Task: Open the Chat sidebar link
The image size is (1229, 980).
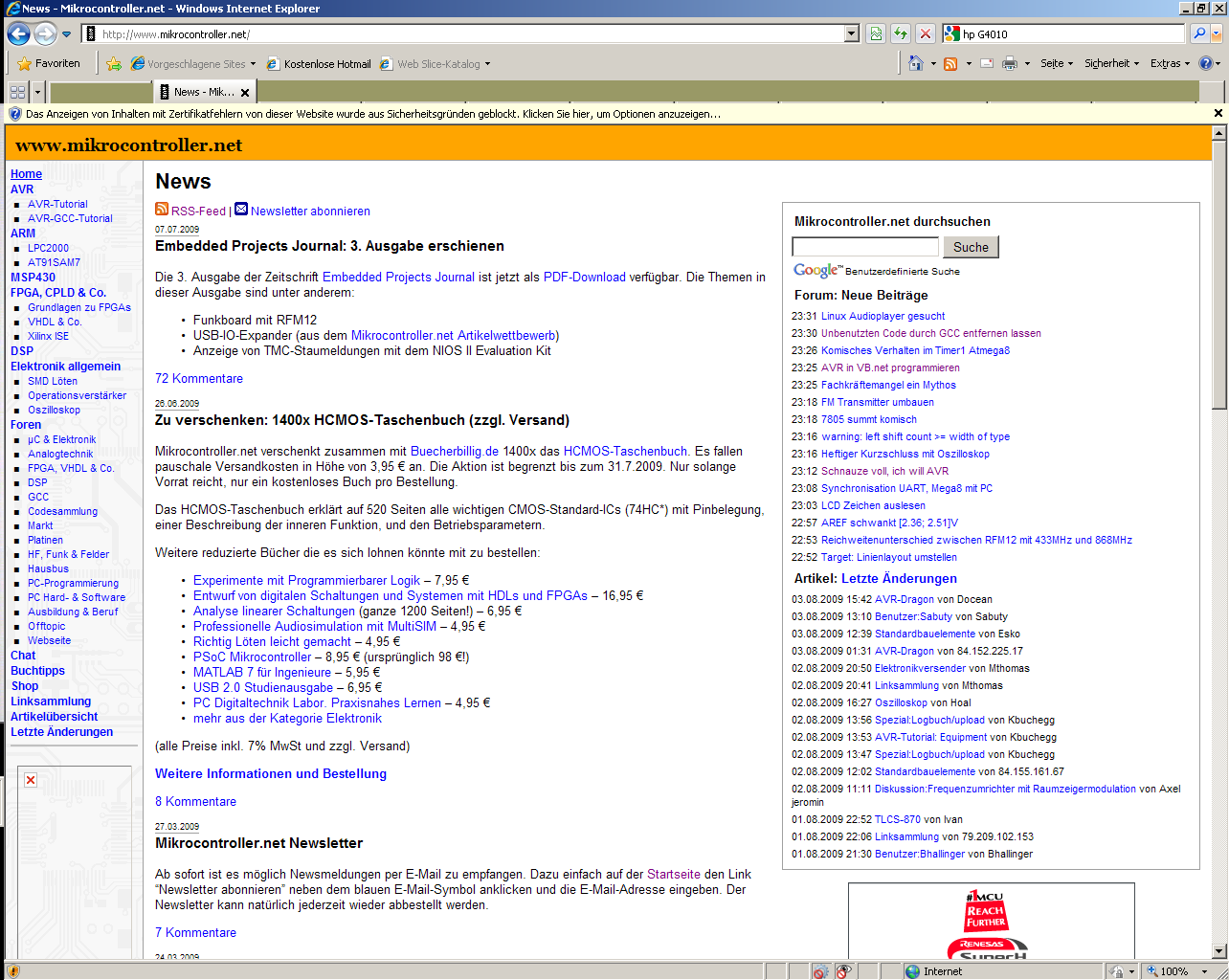Action: [23, 656]
